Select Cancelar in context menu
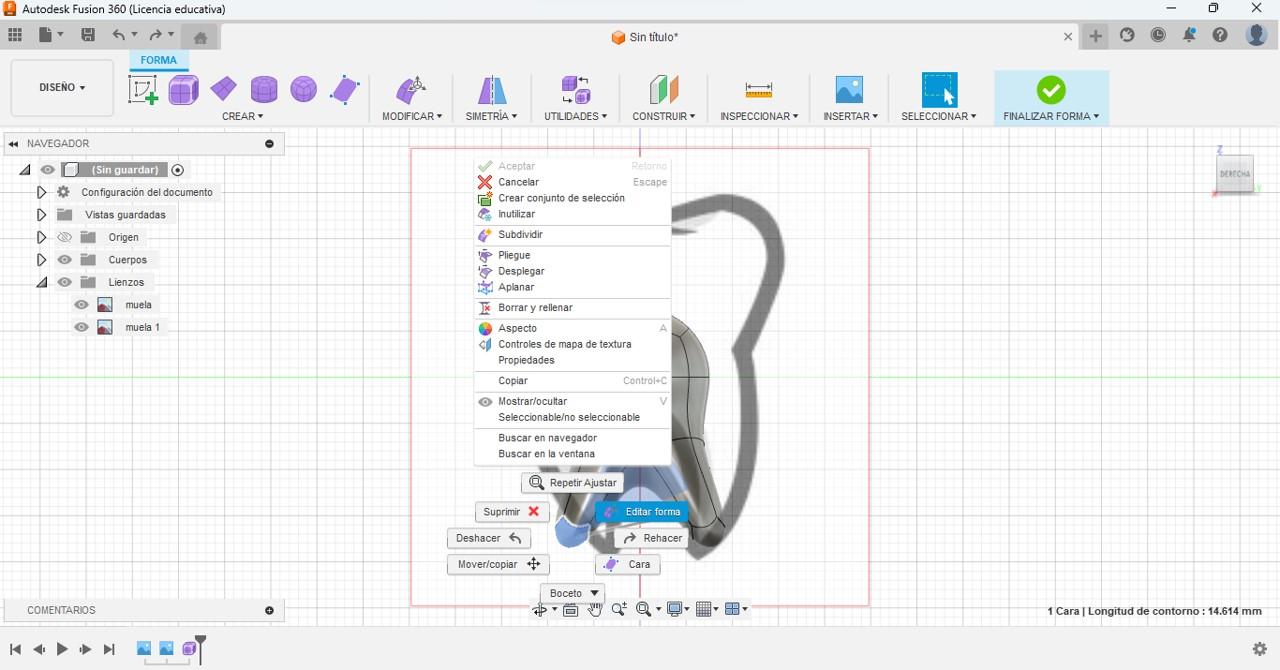This screenshot has height=670, width=1280. point(572,182)
